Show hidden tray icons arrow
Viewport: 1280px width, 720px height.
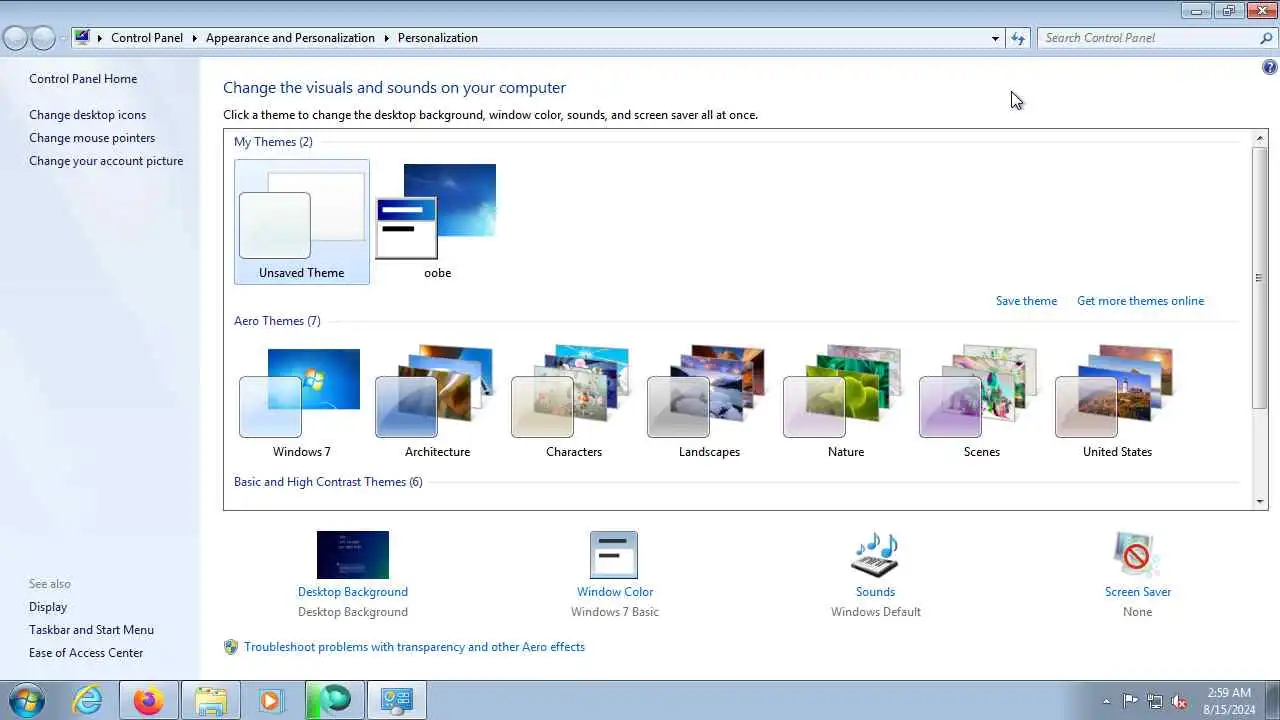(1105, 701)
